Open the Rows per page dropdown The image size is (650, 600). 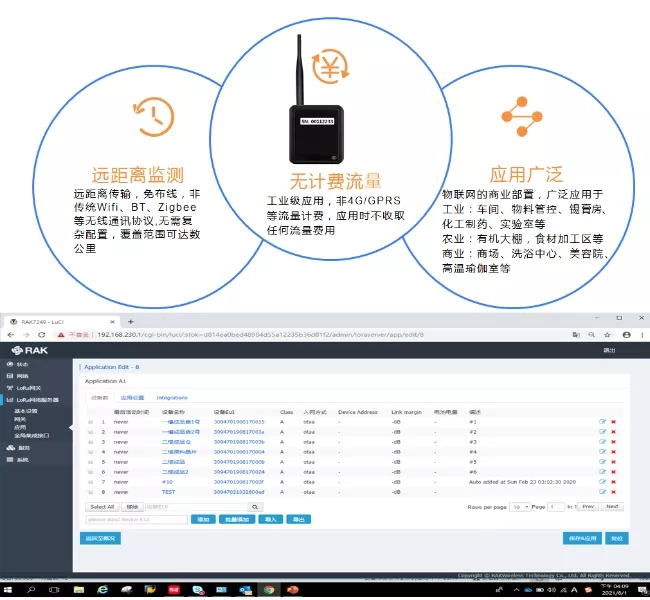tap(520, 507)
